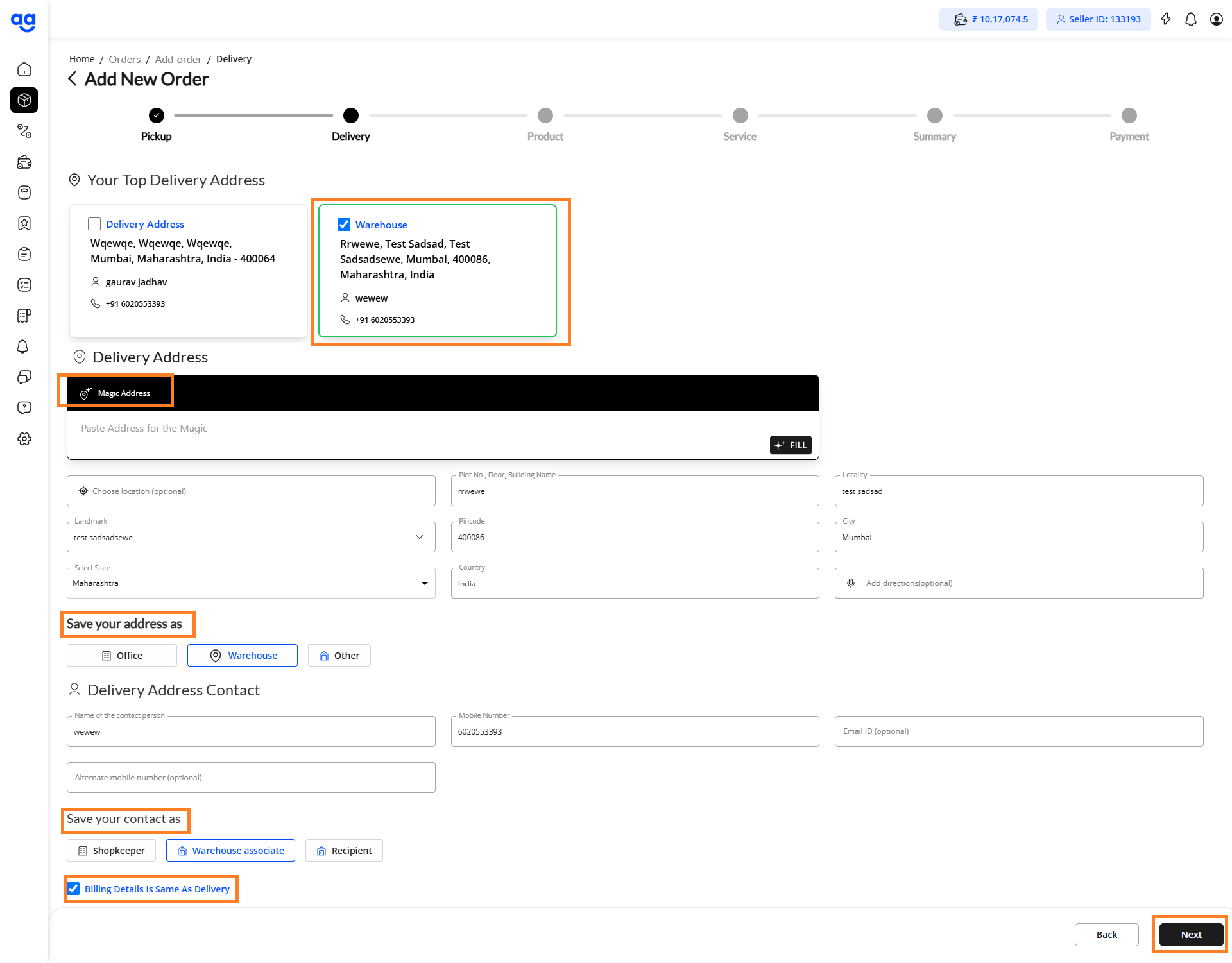Click the Back button

point(1107,935)
